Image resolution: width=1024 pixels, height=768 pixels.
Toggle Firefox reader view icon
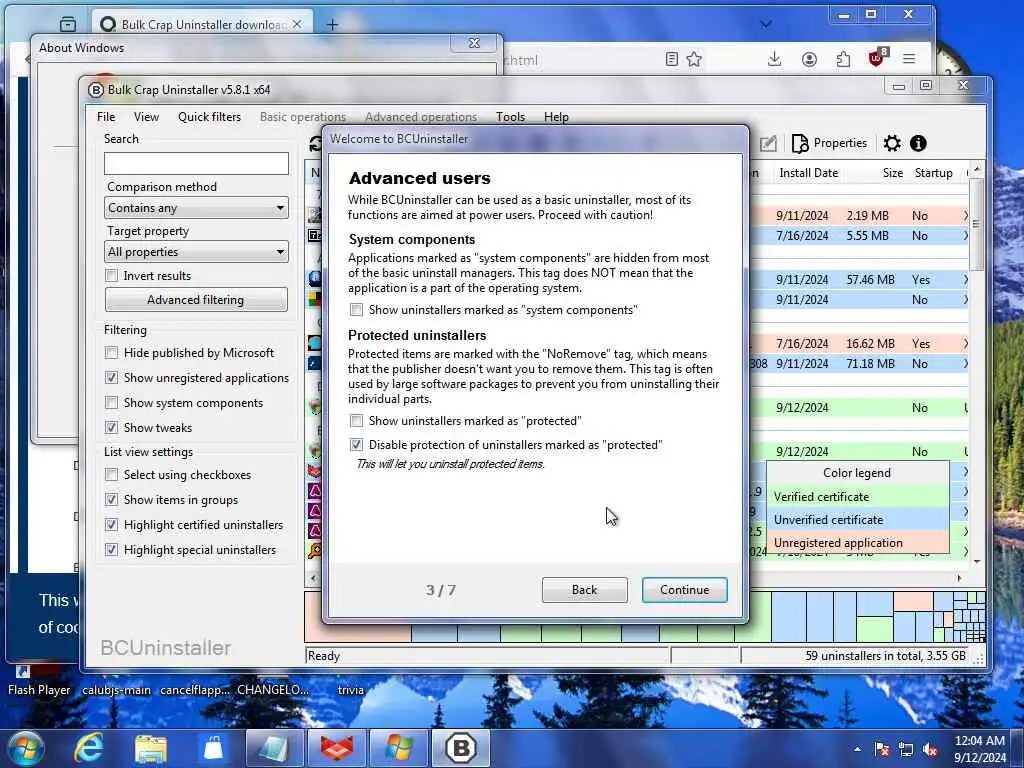tap(671, 59)
